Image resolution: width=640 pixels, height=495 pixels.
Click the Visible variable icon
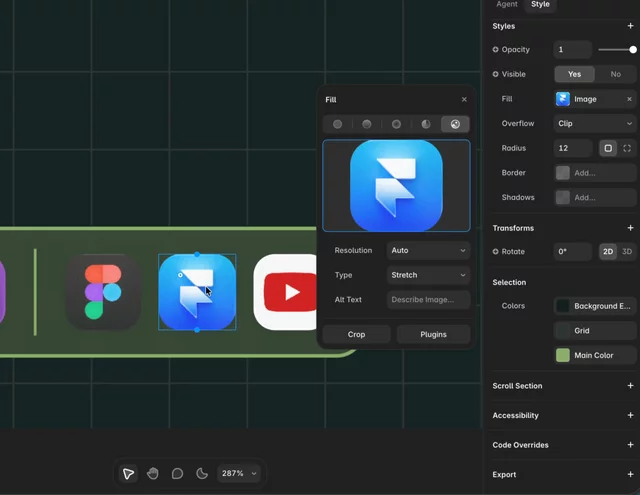[x=496, y=74]
